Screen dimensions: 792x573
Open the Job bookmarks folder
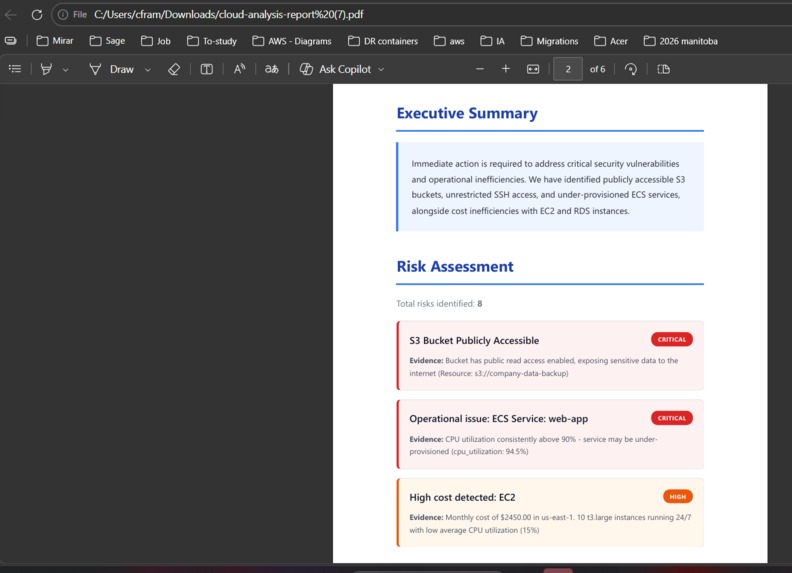click(156, 41)
